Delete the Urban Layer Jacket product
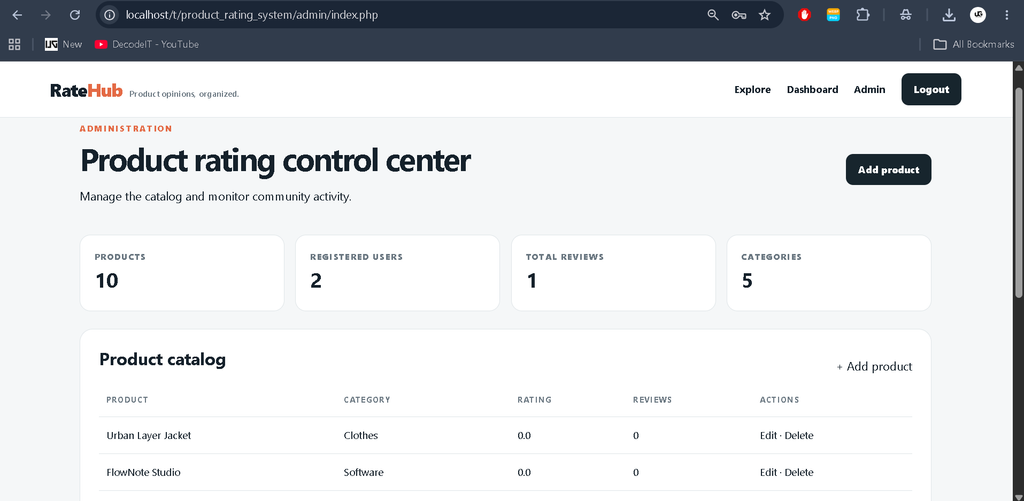This screenshot has height=501, width=1024. 799,436
